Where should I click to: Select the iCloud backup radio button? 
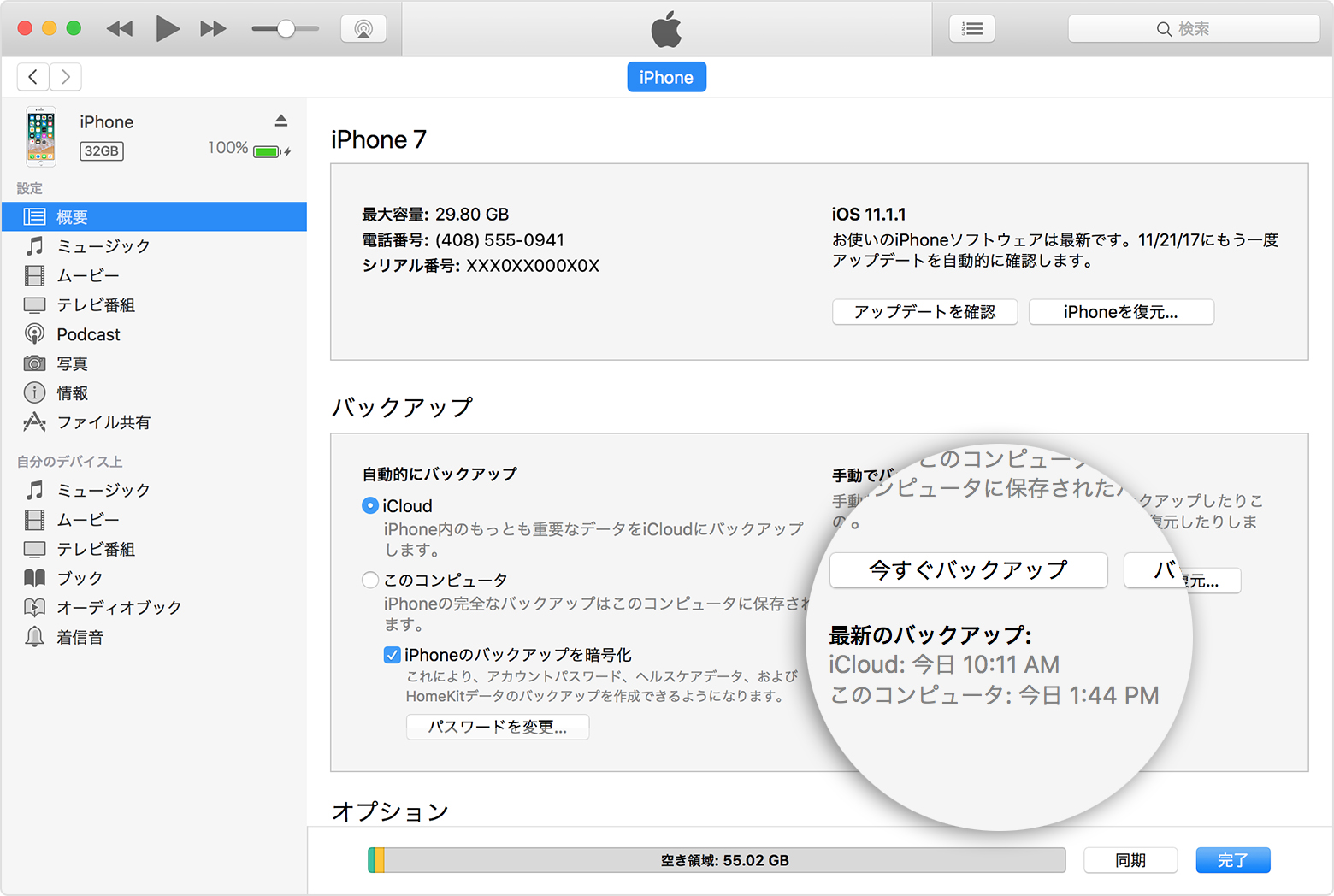[370, 506]
